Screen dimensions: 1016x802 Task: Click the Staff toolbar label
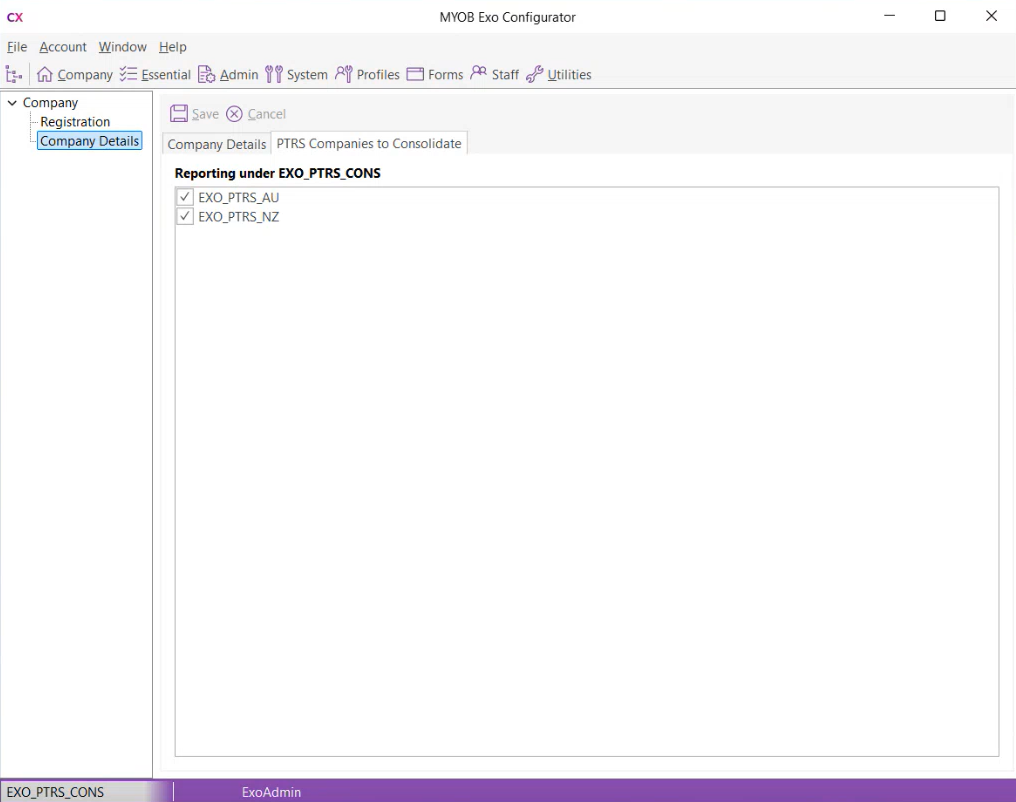(505, 74)
